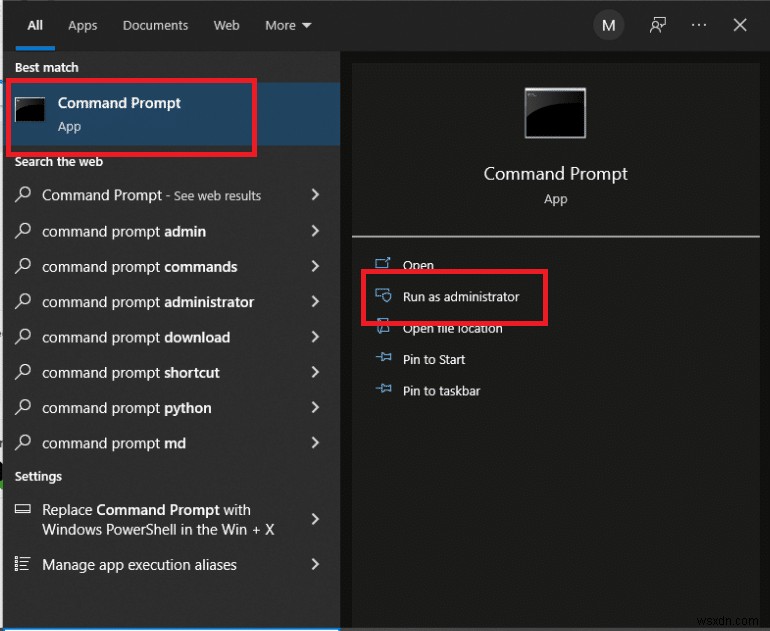Screen dimensions: 770x631
Task: Search web for command prompt python
Action: [127, 408]
